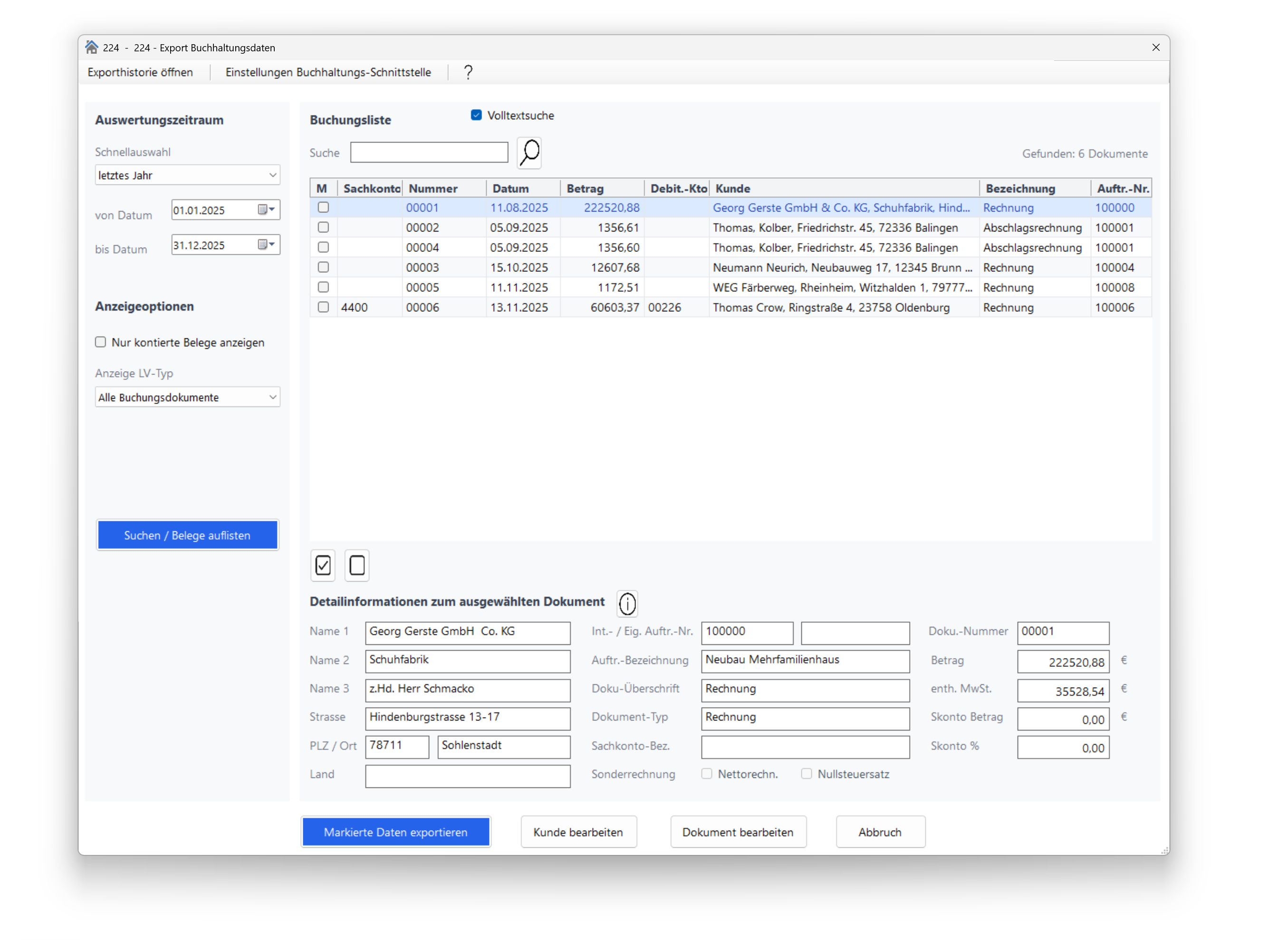
Task: Open the von Datum calendar picker
Action: tap(266, 210)
